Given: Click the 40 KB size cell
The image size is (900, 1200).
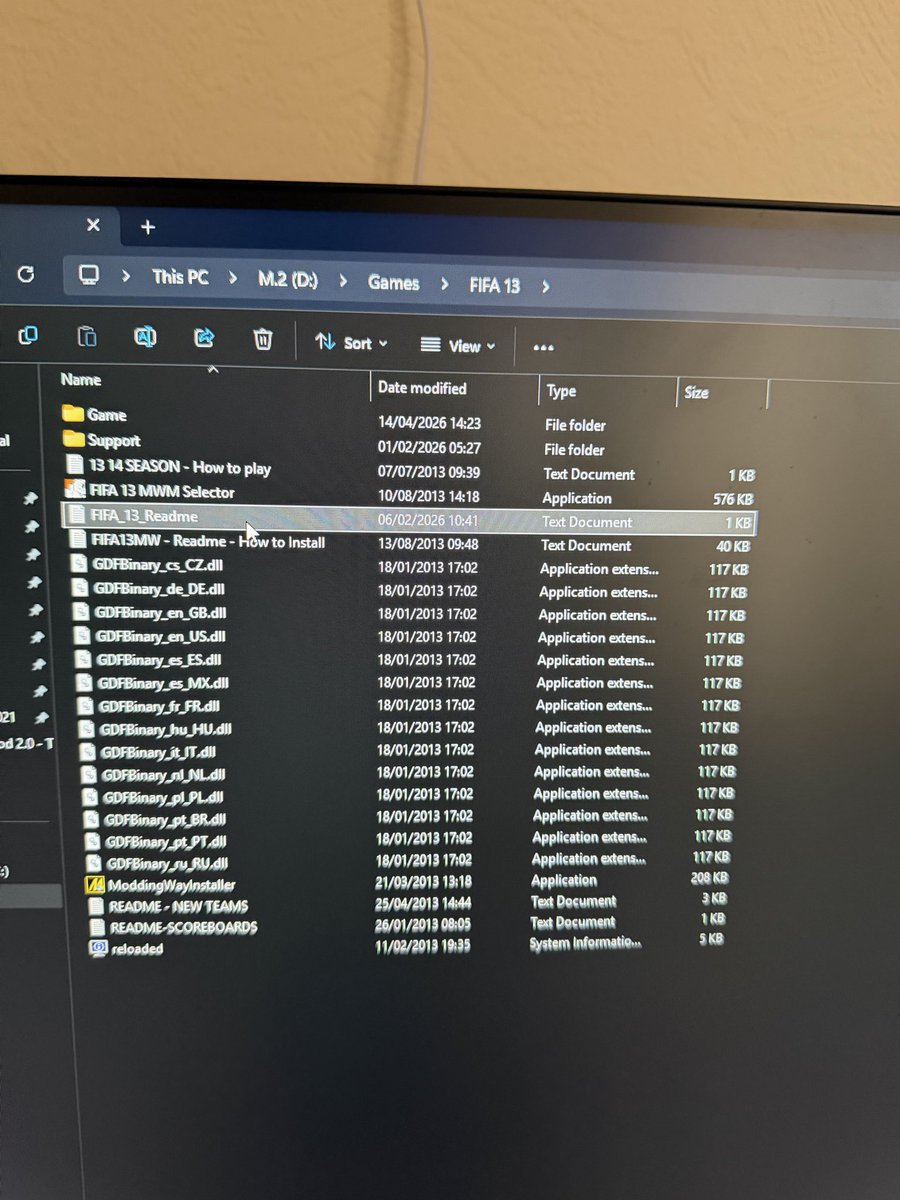Looking at the screenshot, I should 731,546.
